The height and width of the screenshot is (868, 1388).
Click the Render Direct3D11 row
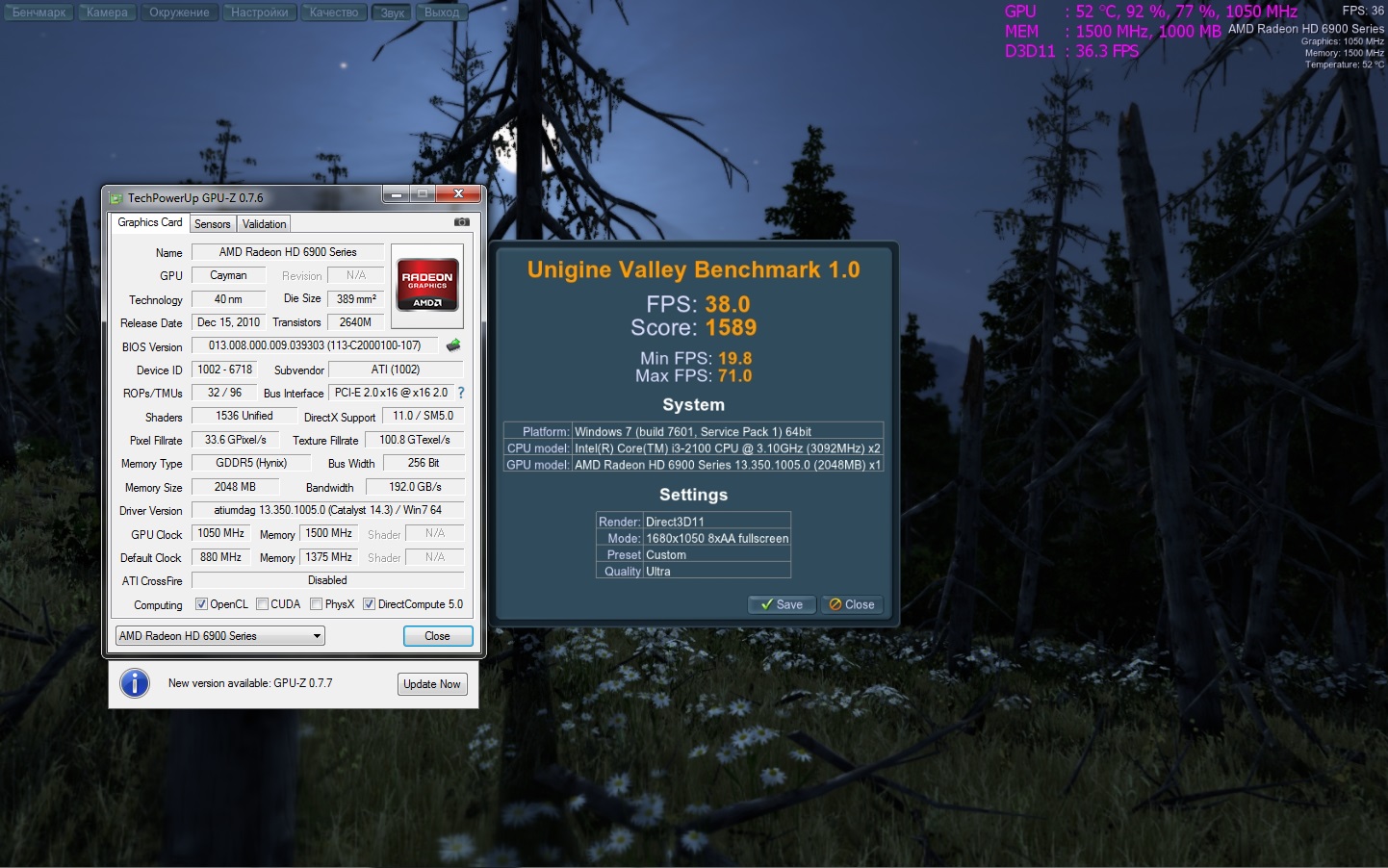(x=693, y=522)
